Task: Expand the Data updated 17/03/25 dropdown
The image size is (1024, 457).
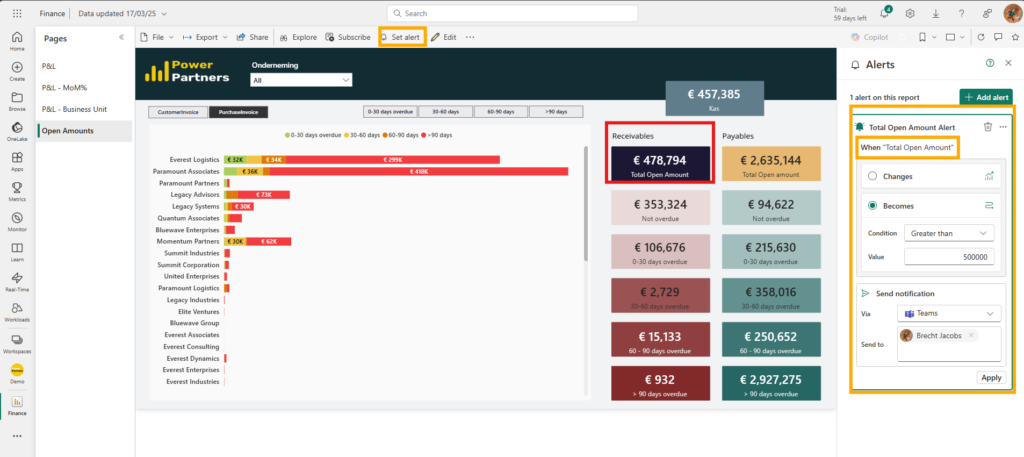Action: click(x=122, y=13)
